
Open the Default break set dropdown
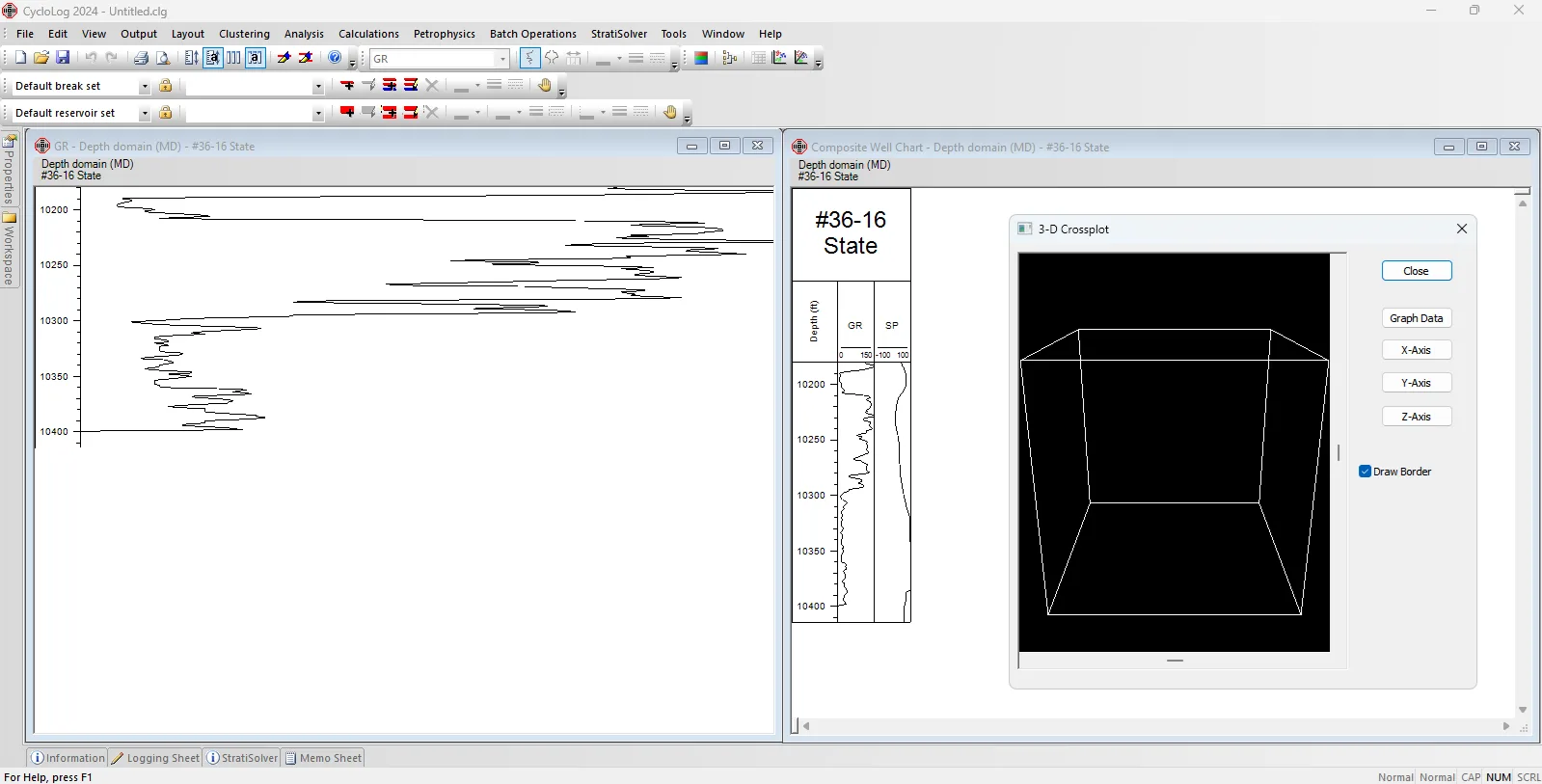[145, 87]
